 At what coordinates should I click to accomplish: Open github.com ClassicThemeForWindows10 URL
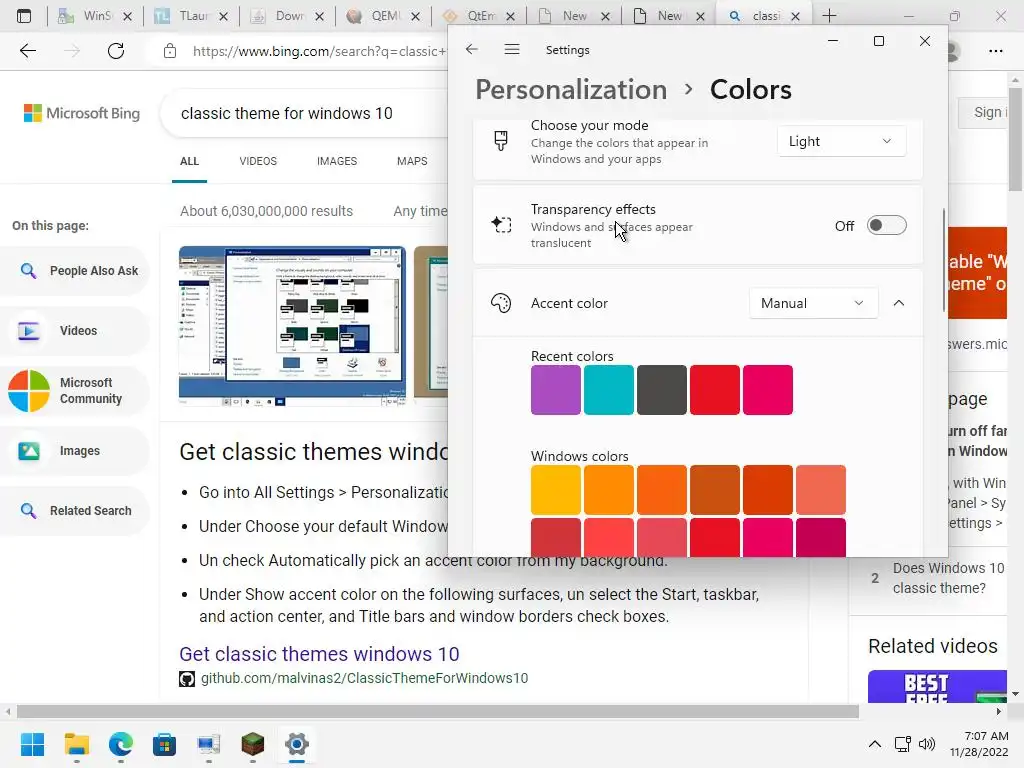click(x=364, y=679)
